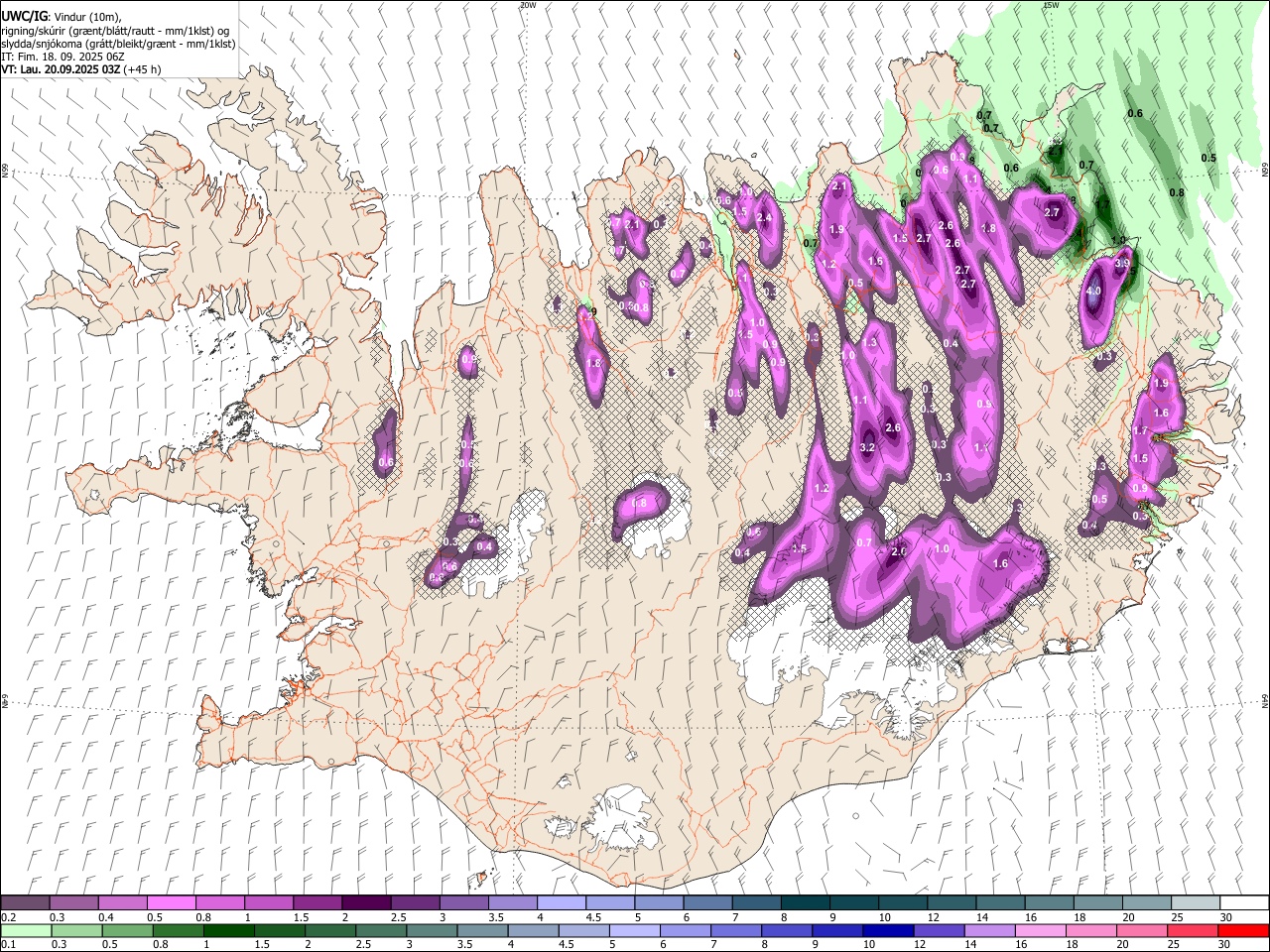Viewport: 1270px width, 952px height.
Task: Select the navy blue rain swatch between 10 and 12
Action: 888,931
